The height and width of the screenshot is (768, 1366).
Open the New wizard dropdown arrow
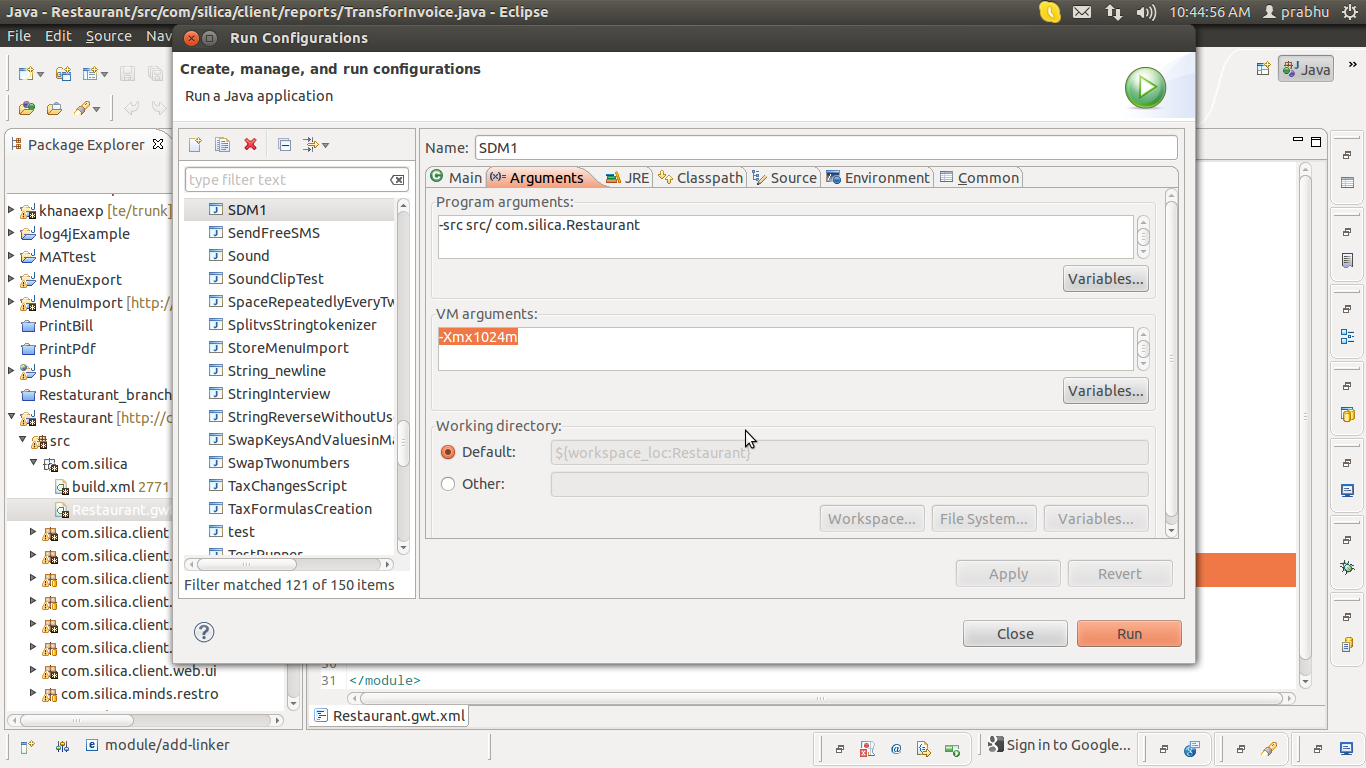click(x=40, y=74)
